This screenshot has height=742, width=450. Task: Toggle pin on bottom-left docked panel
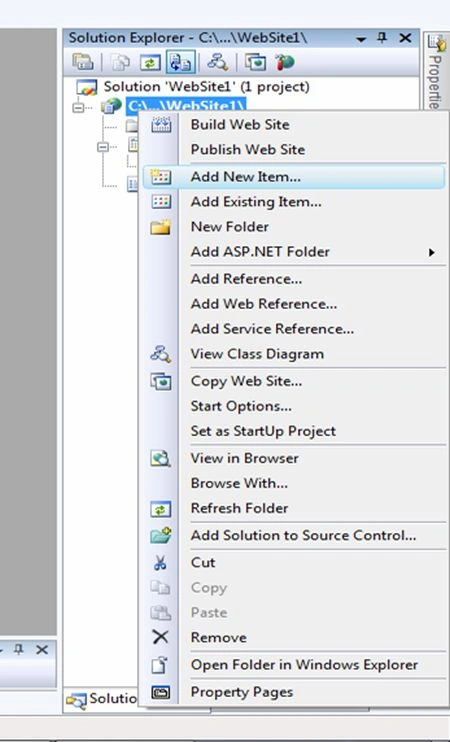click(x=19, y=650)
